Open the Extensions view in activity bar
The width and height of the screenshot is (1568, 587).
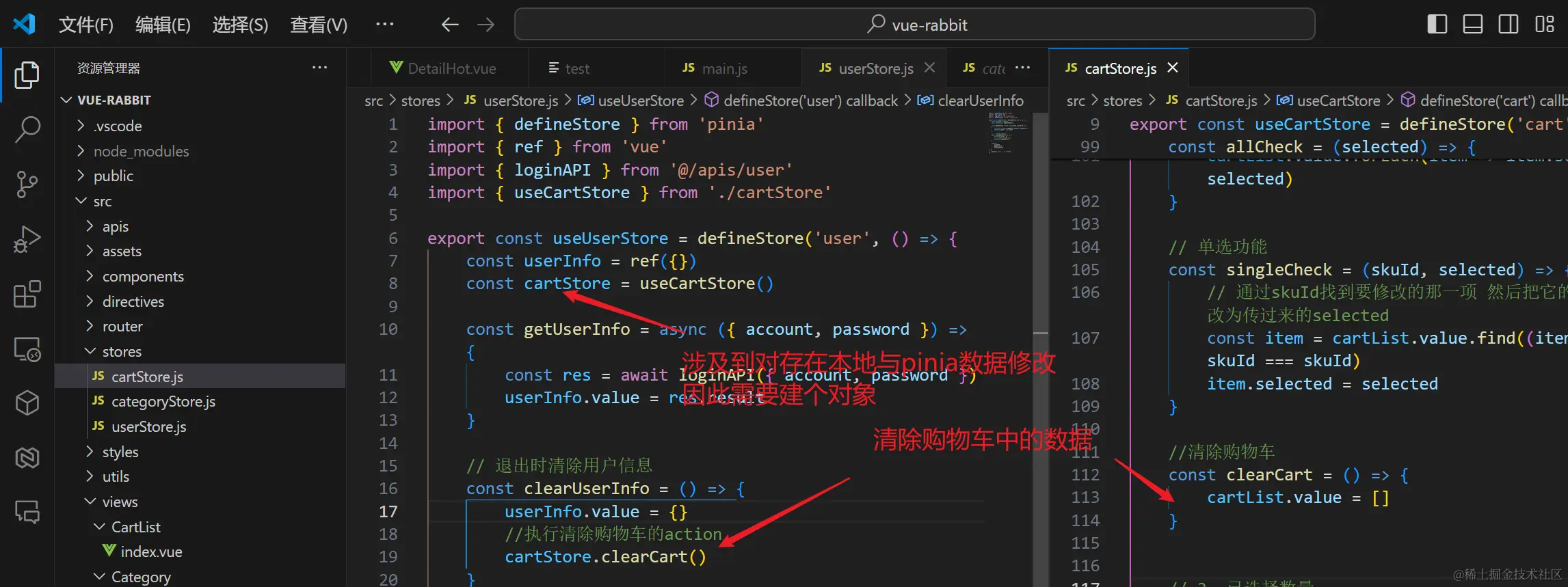point(27,294)
